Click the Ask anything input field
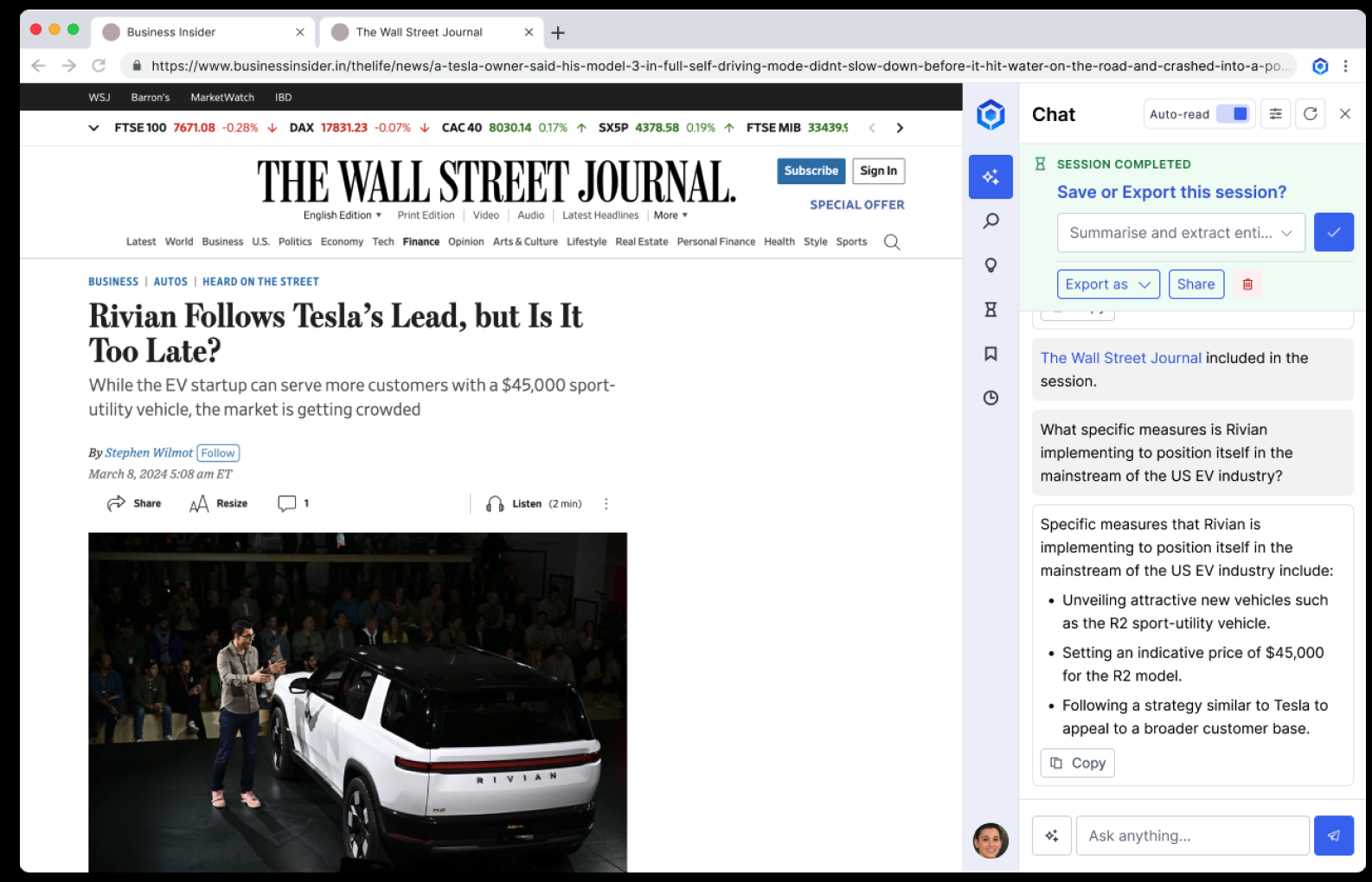The width and height of the screenshot is (1372, 882). (x=1193, y=836)
